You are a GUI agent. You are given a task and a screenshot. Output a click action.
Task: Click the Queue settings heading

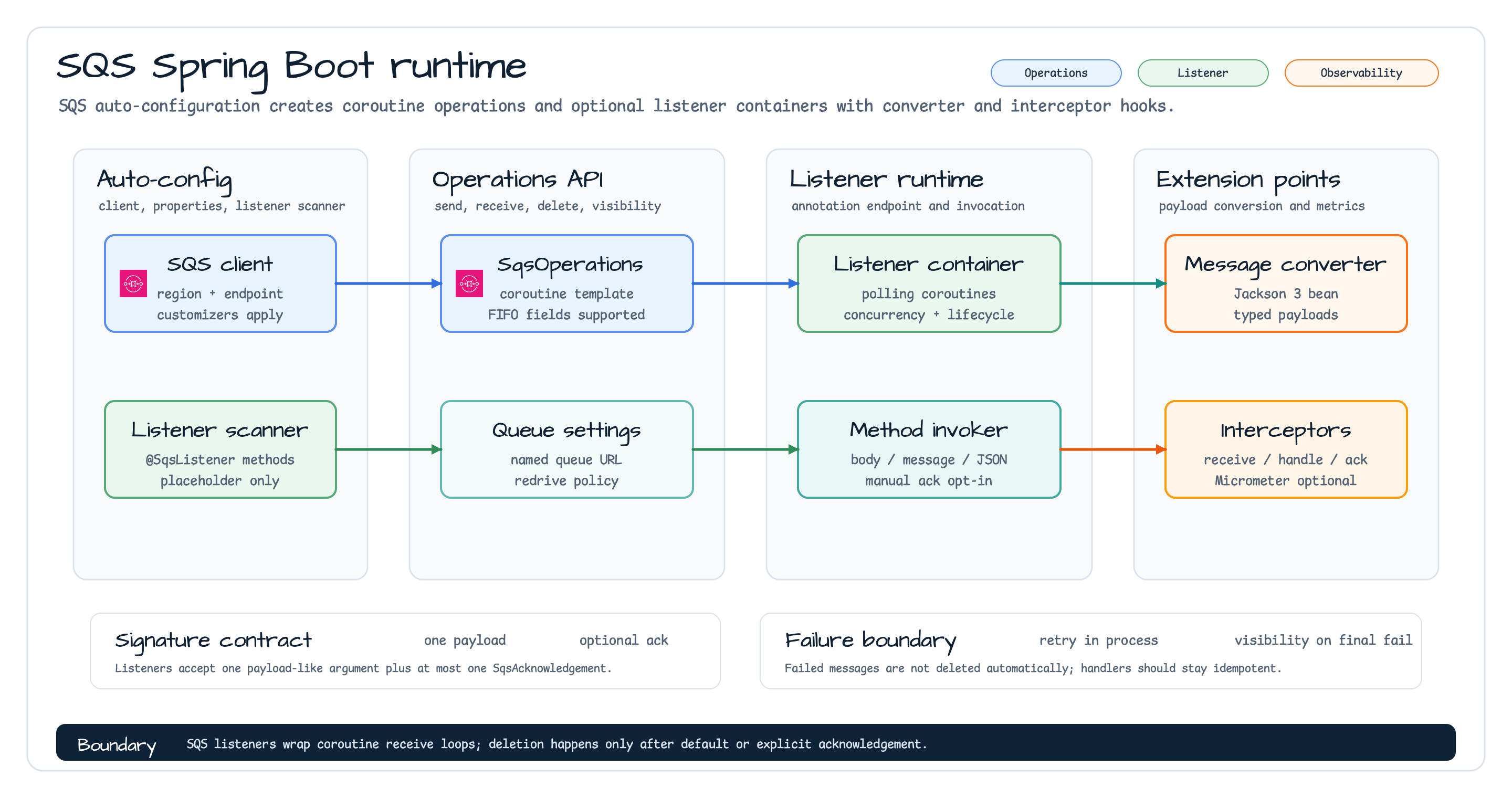coord(566,431)
